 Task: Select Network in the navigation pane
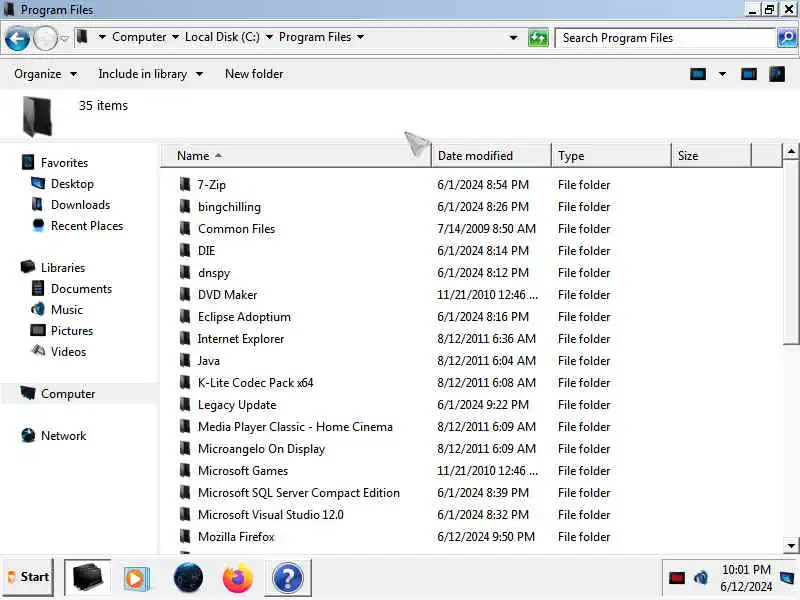click(63, 435)
